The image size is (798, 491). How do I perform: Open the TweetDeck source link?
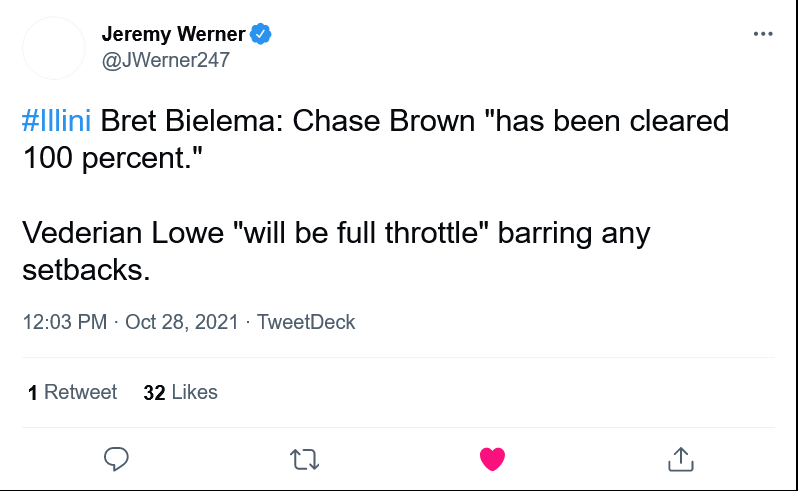[306, 322]
